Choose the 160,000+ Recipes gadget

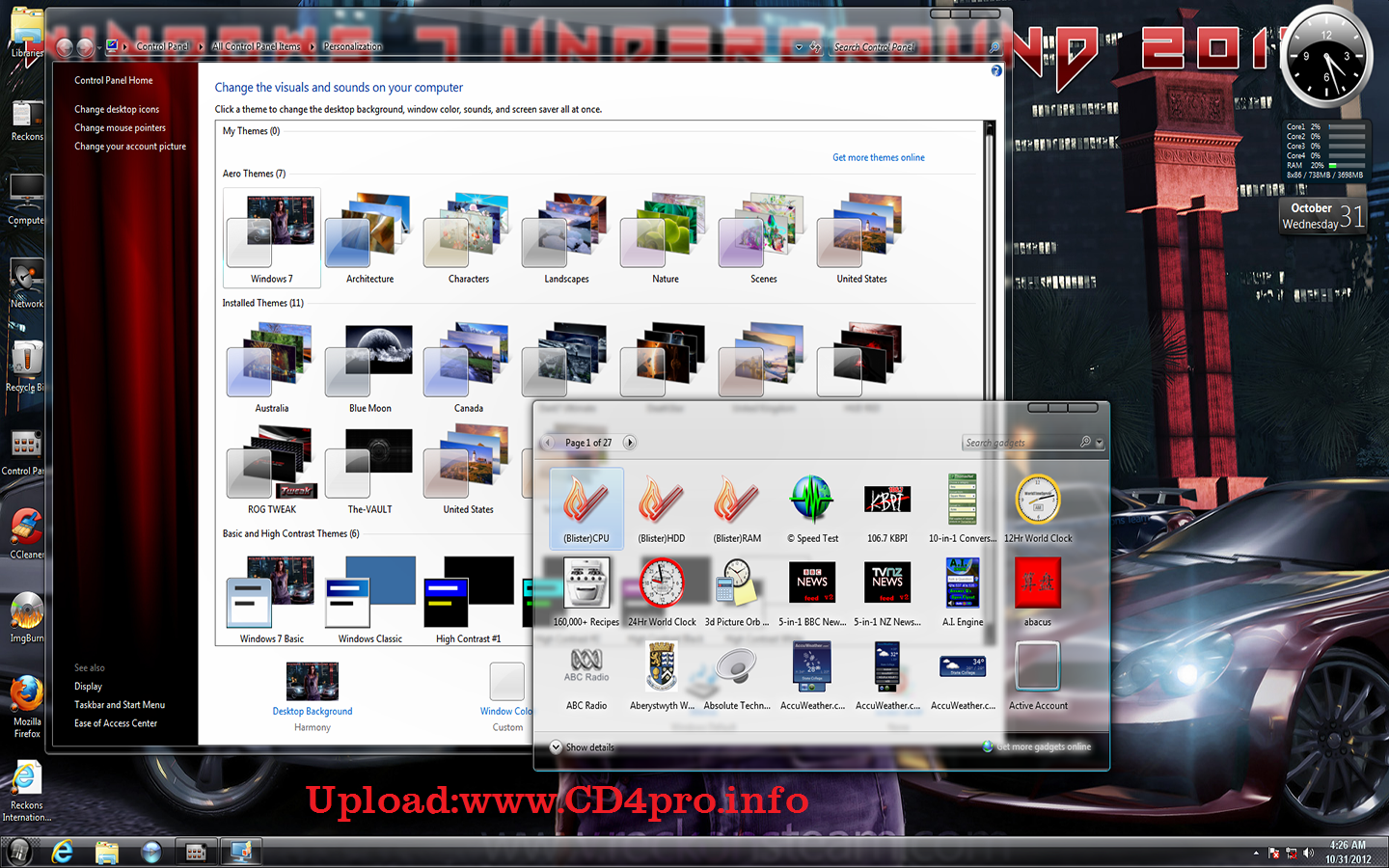click(586, 592)
